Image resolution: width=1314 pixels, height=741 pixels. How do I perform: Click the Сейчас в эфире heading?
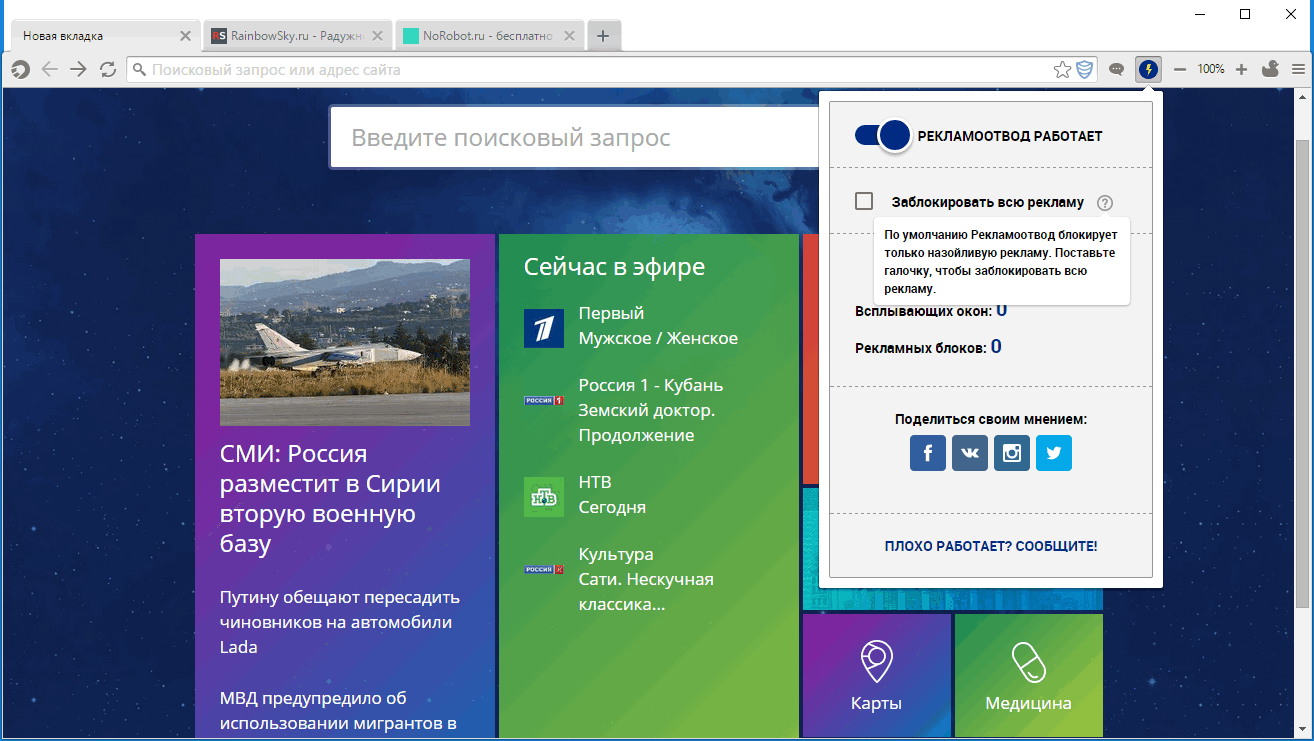(614, 267)
